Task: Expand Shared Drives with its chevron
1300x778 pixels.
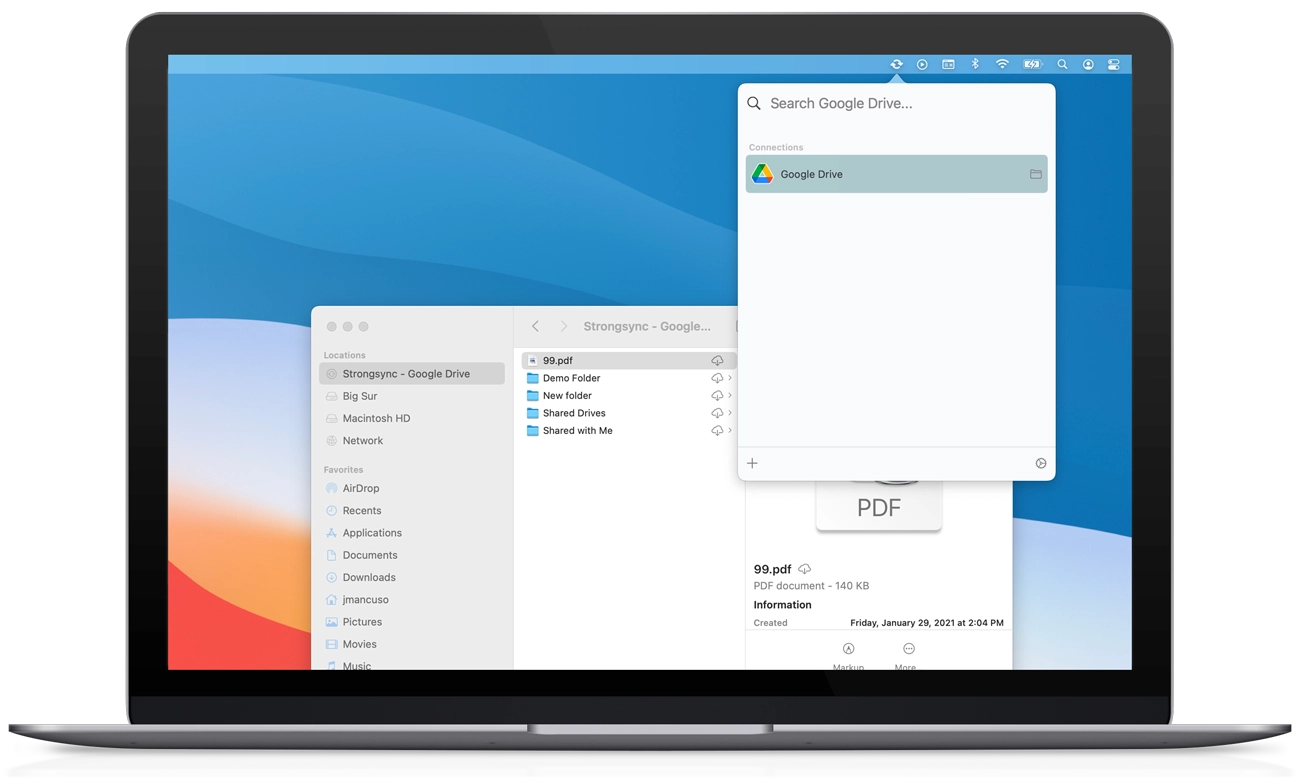Action: (x=730, y=413)
